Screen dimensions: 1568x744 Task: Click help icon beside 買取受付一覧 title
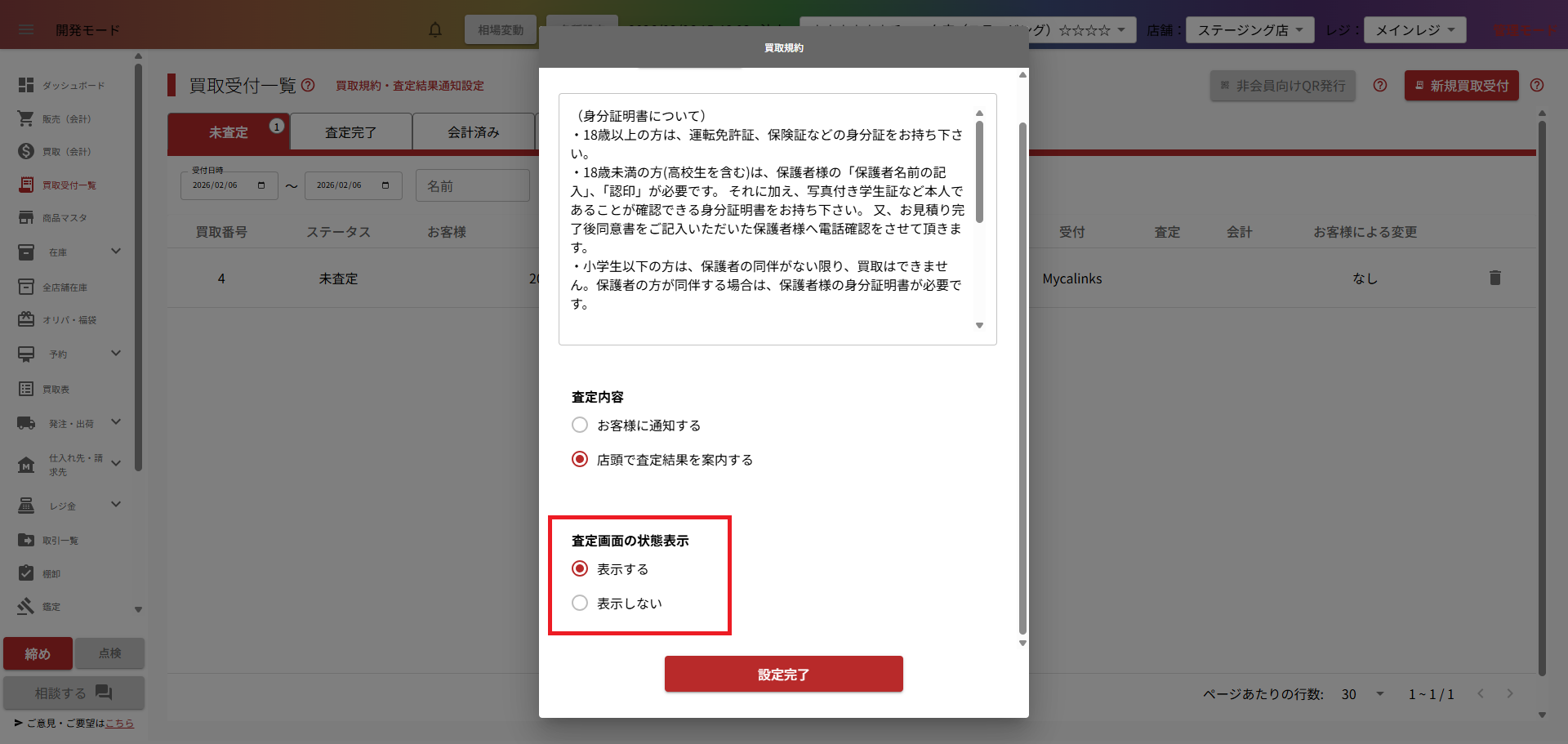308,85
